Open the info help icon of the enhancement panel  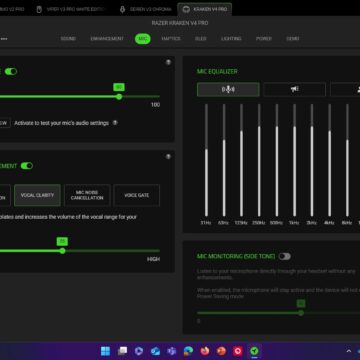[168, 156]
